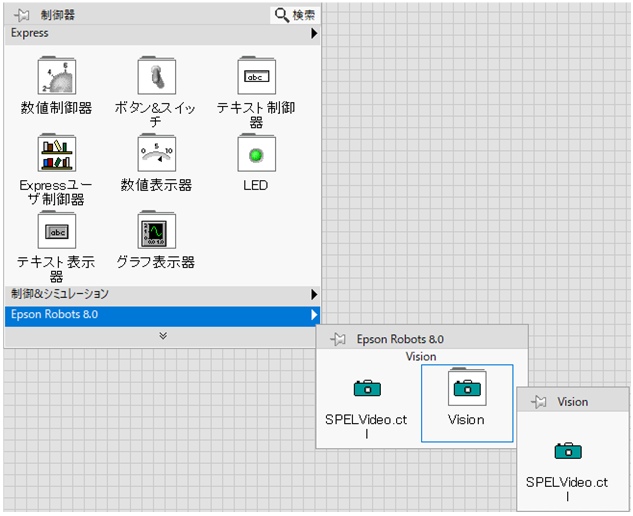The width and height of the screenshot is (633, 516).
Task: Open the Vision subpalette folder icon
Action: 466,387
